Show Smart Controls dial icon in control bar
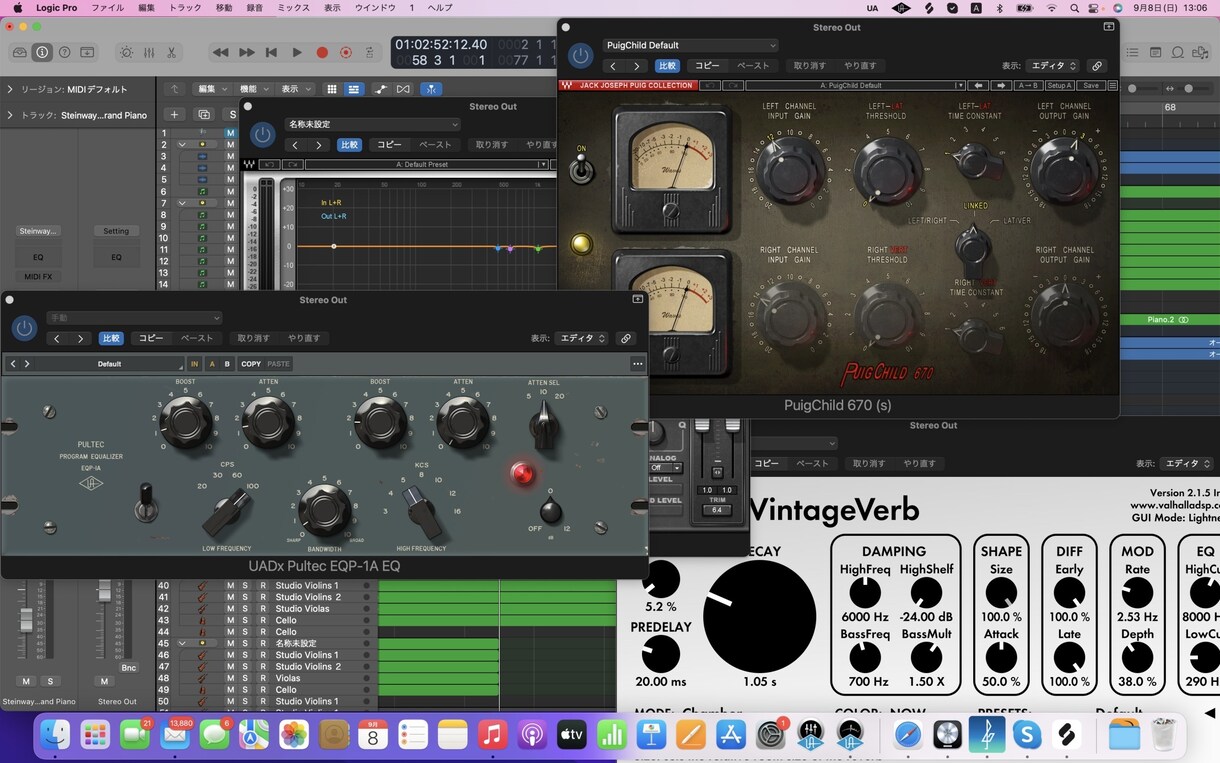1220x763 pixels. pos(126,52)
